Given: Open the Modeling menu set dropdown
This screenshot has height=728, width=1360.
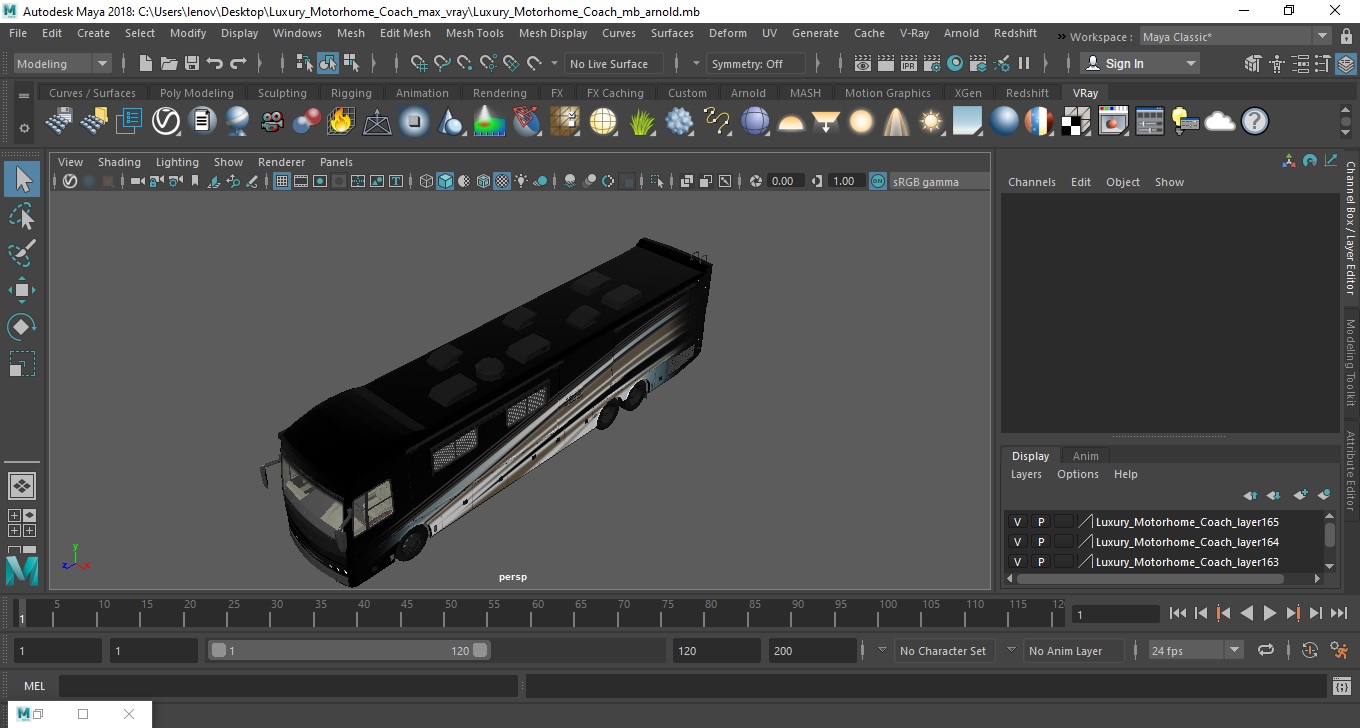Looking at the screenshot, I should (x=63, y=63).
